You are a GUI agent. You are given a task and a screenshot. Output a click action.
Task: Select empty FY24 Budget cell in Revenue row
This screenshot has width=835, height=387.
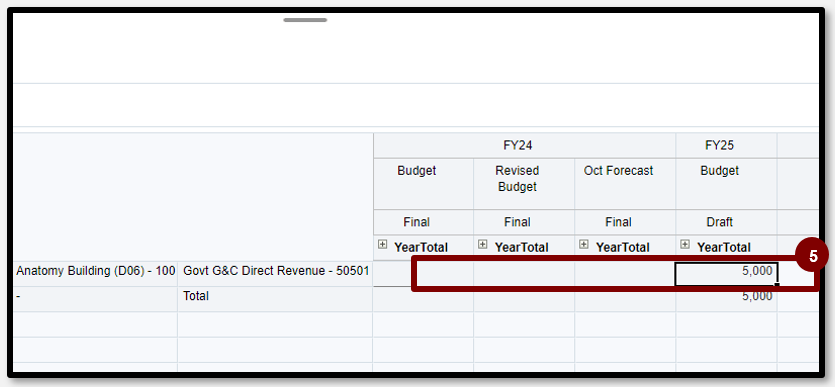click(x=423, y=274)
